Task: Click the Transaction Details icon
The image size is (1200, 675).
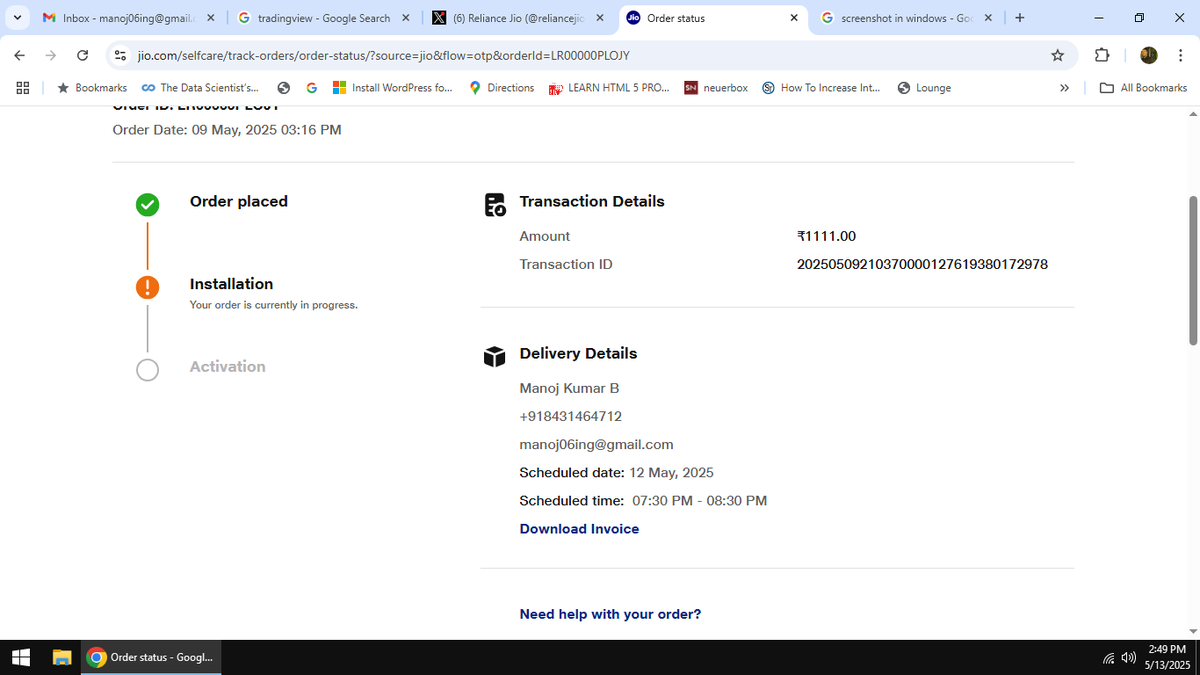Action: point(495,205)
